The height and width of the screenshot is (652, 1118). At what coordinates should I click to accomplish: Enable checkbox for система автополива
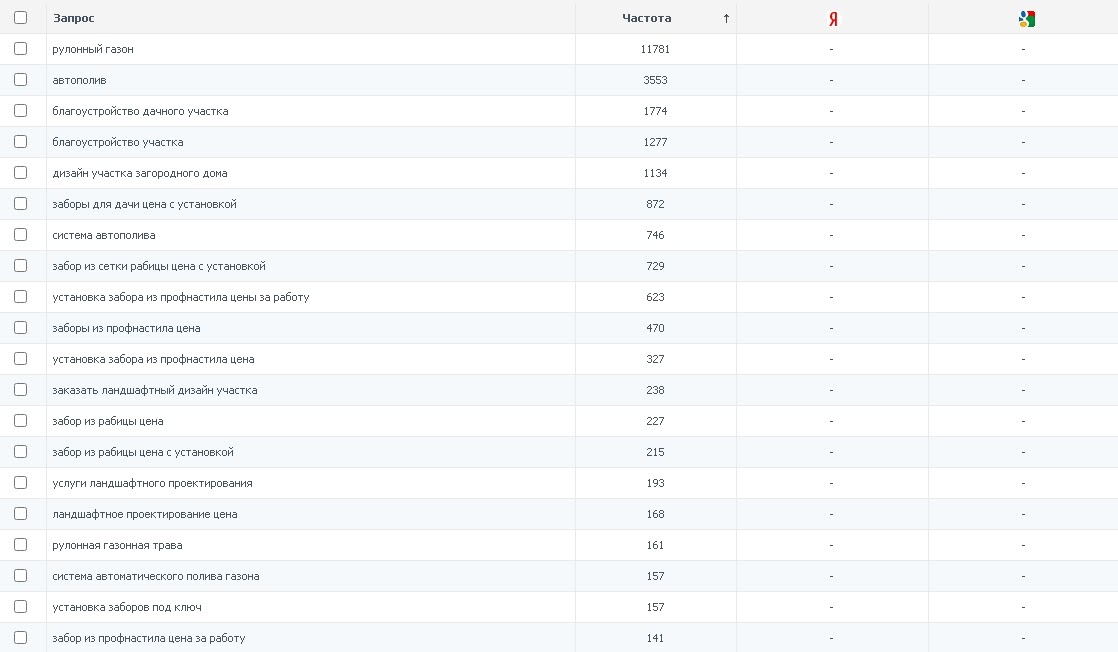point(21,234)
